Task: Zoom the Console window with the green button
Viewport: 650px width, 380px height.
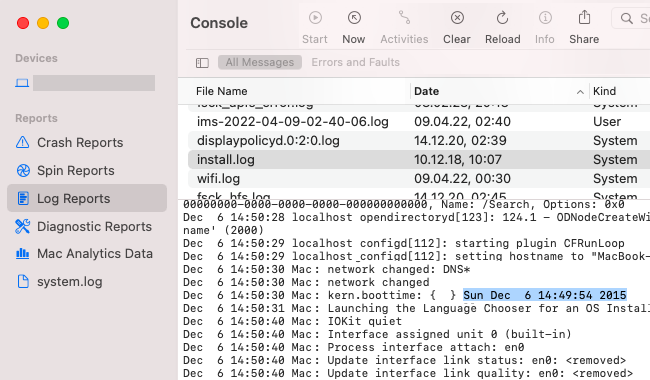Action: coord(63,23)
